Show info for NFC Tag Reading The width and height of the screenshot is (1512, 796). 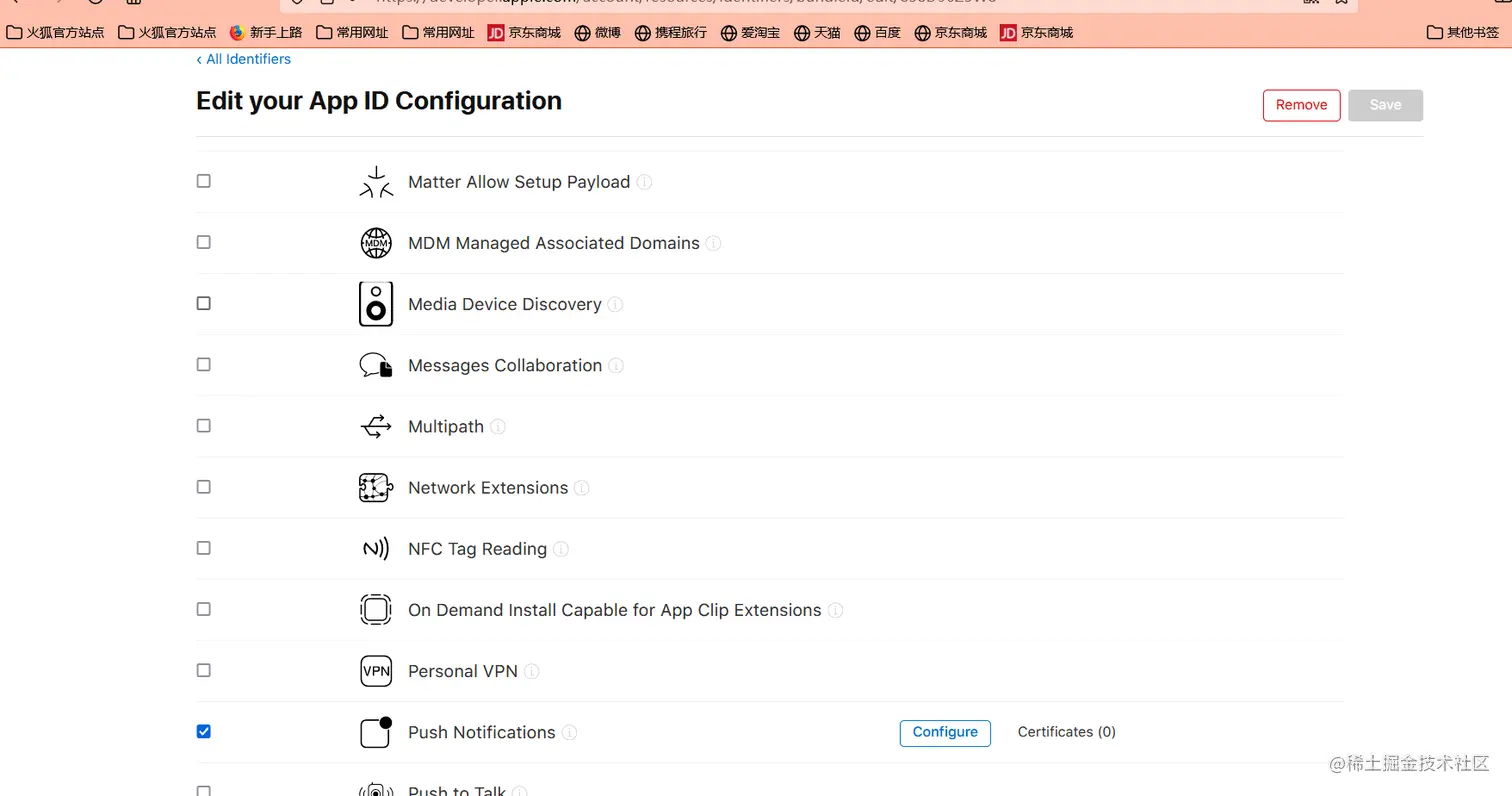(x=561, y=549)
